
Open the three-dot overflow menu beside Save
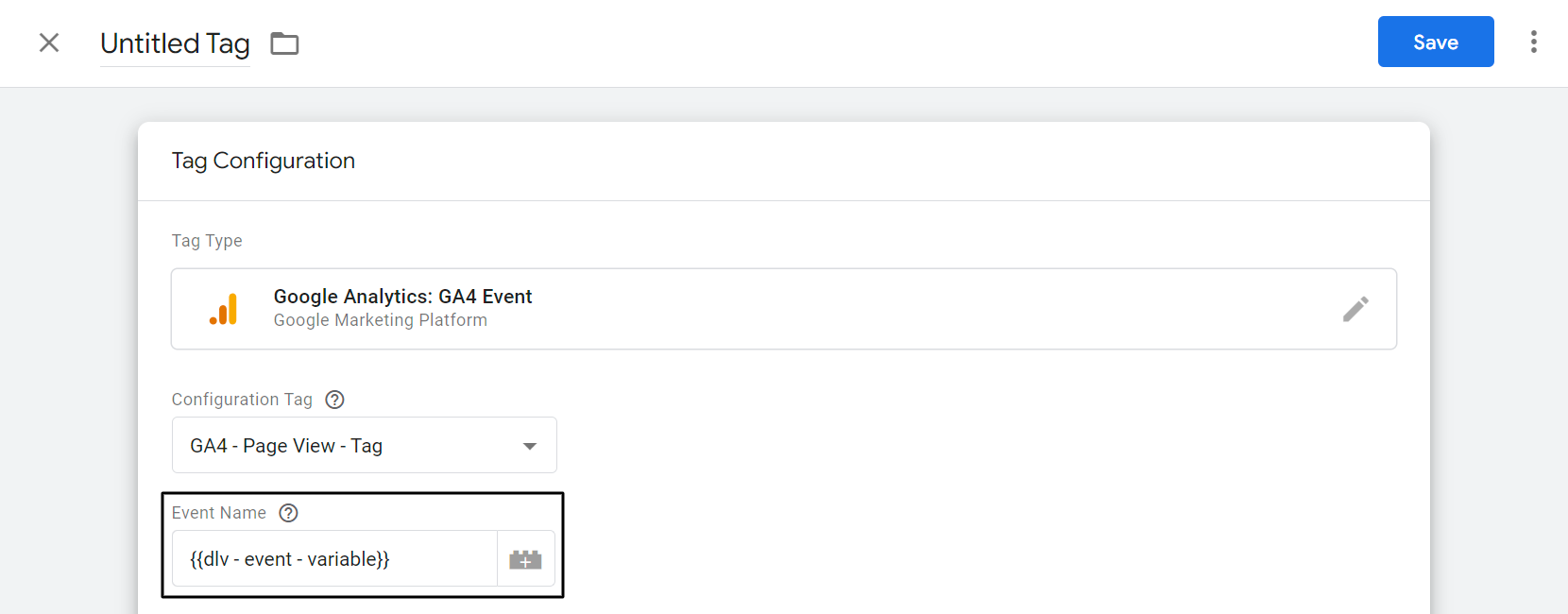pyautogui.click(x=1533, y=42)
